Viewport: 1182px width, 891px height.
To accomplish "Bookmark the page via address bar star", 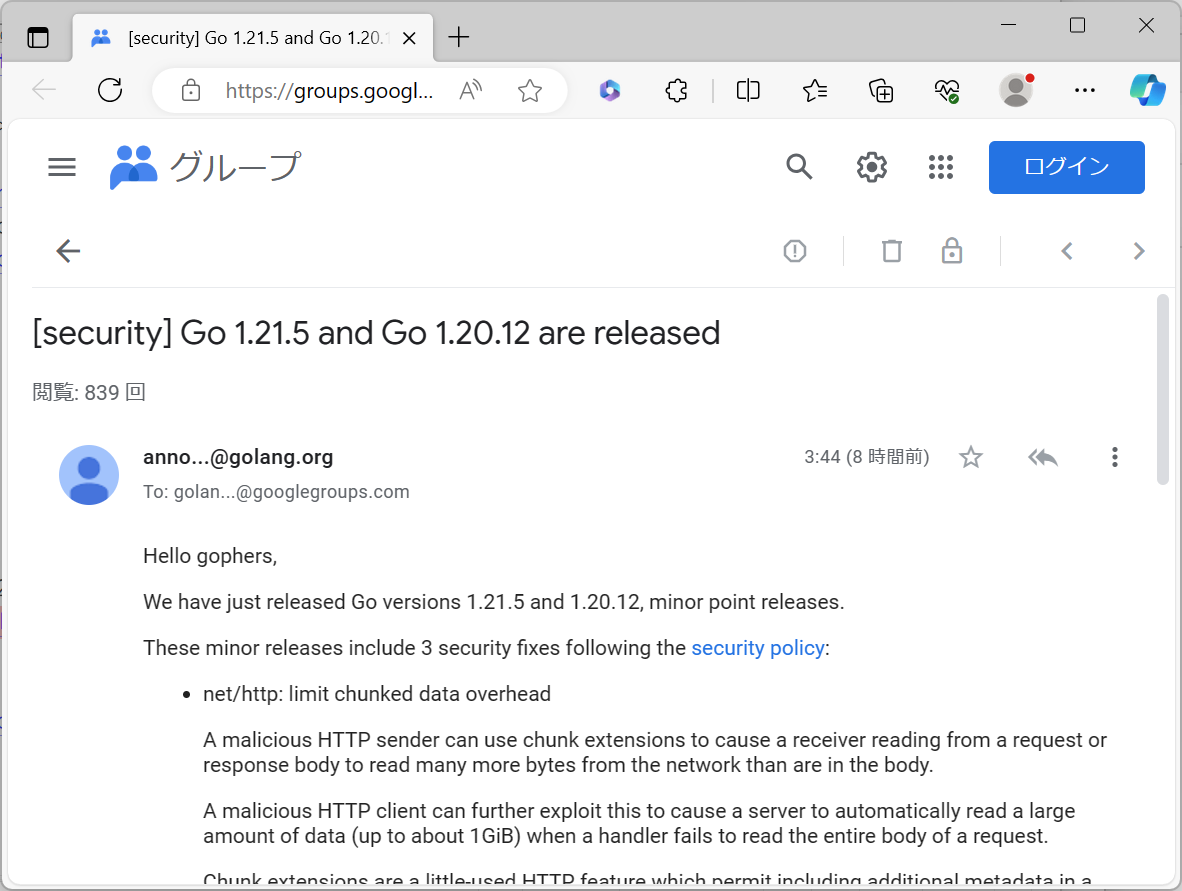I will click(530, 90).
